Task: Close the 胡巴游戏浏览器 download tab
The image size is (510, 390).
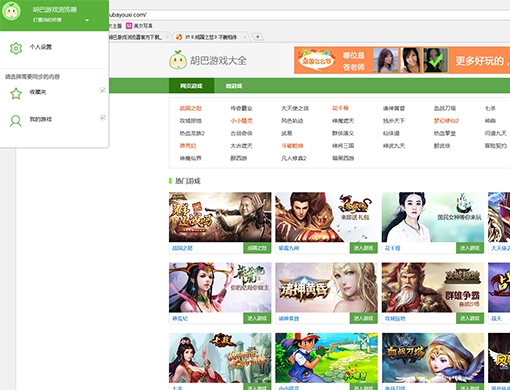Action: coord(167,37)
